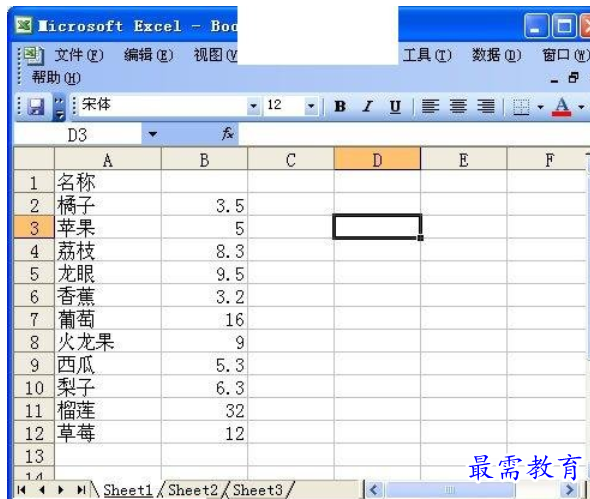Align text right

pyautogui.click(x=486, y=107)
